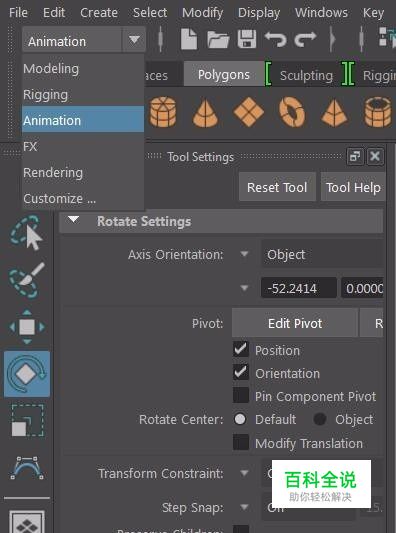Open Scene using the folder icon
Image resolution: width=396 pixels, height=533 pixels.
point(218,39)
